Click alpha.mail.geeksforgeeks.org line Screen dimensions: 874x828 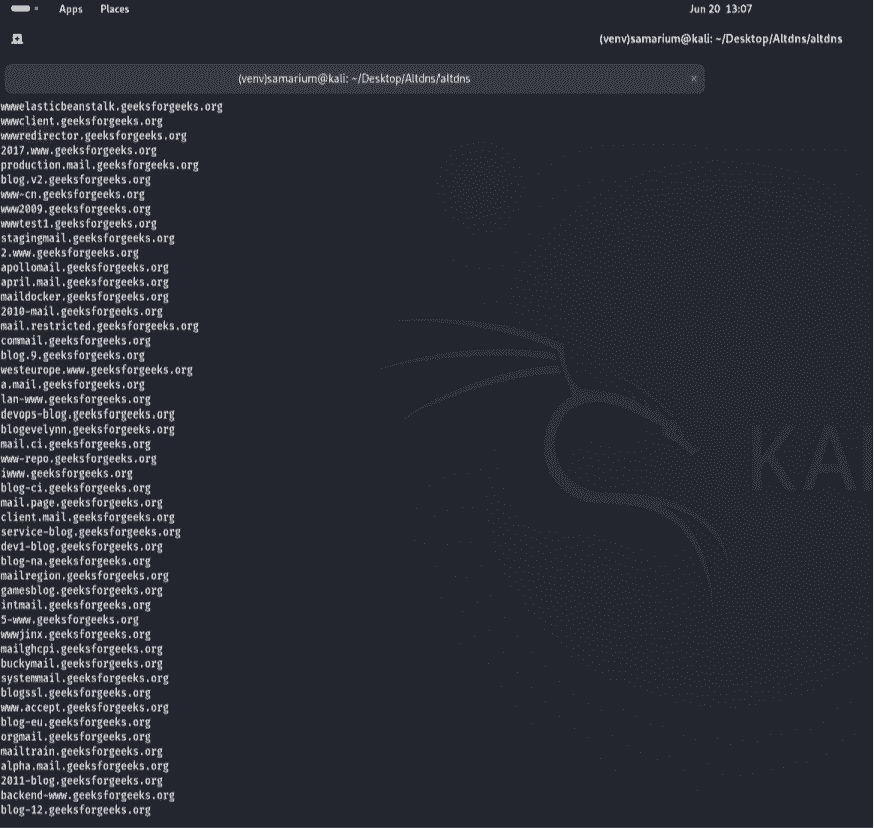pos(85,766)
